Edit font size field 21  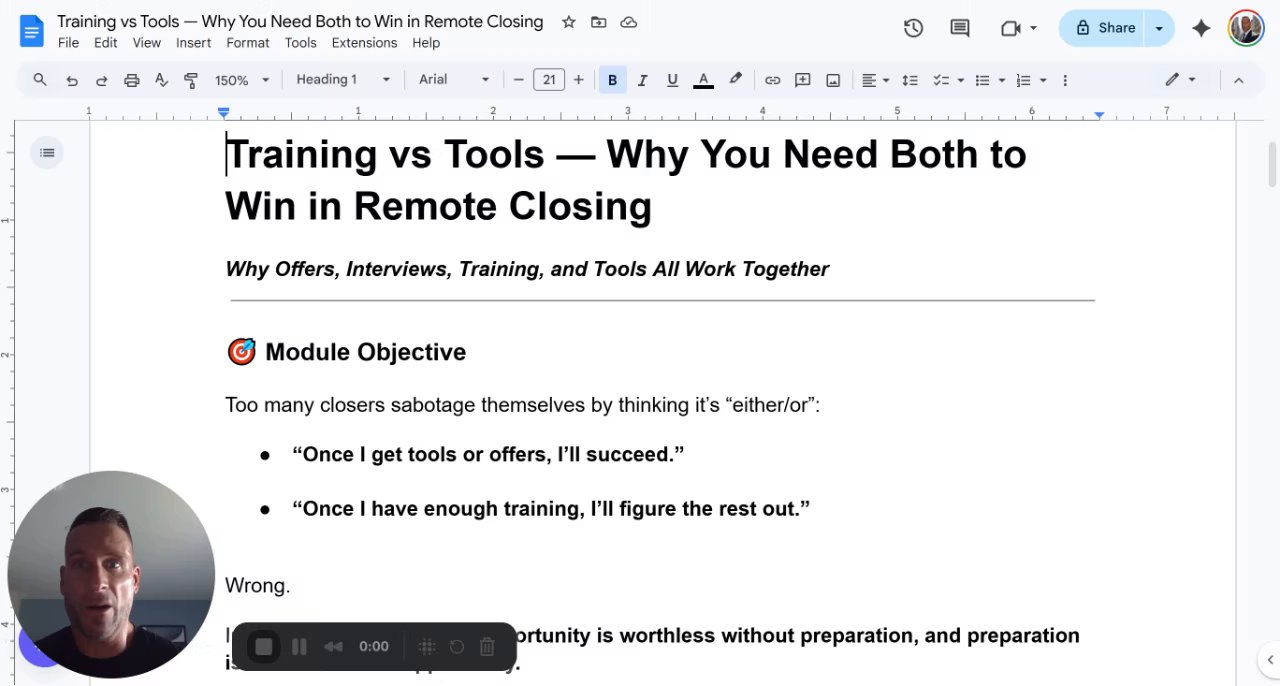tap(549, 80)
